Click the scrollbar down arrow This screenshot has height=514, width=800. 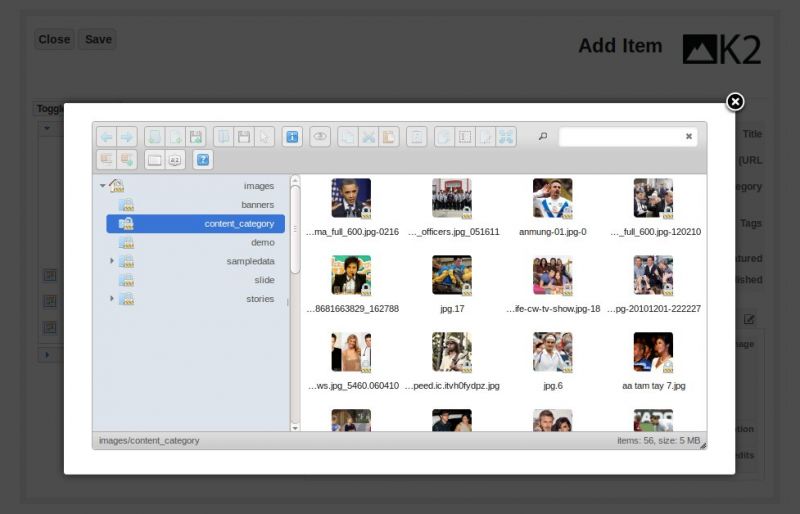pyautogui.click(x=295, y=427)
